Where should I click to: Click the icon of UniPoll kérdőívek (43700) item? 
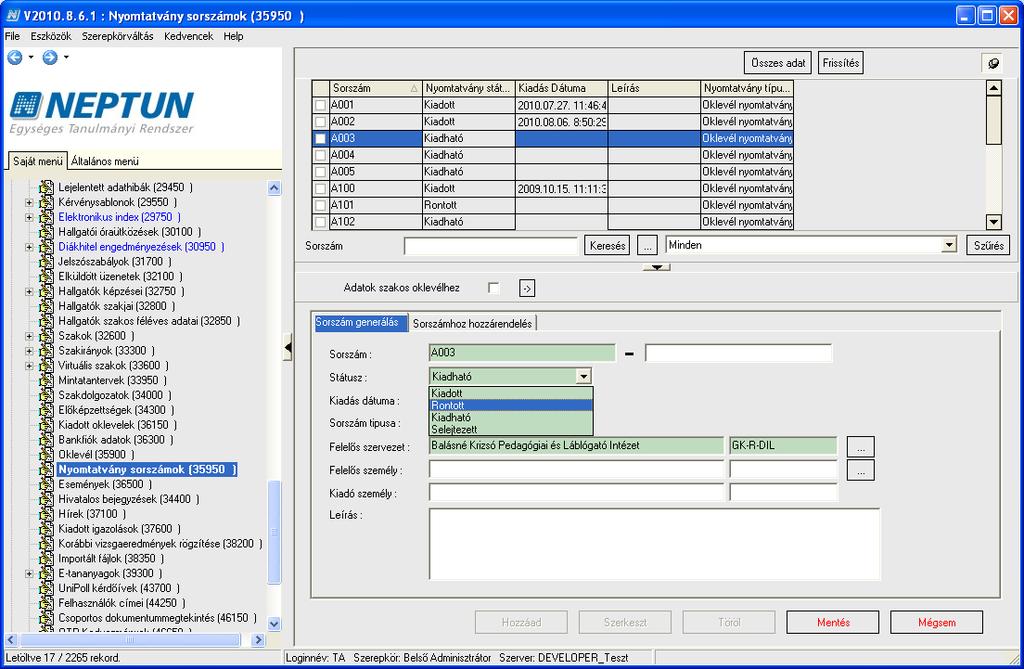tap(46, 588)
